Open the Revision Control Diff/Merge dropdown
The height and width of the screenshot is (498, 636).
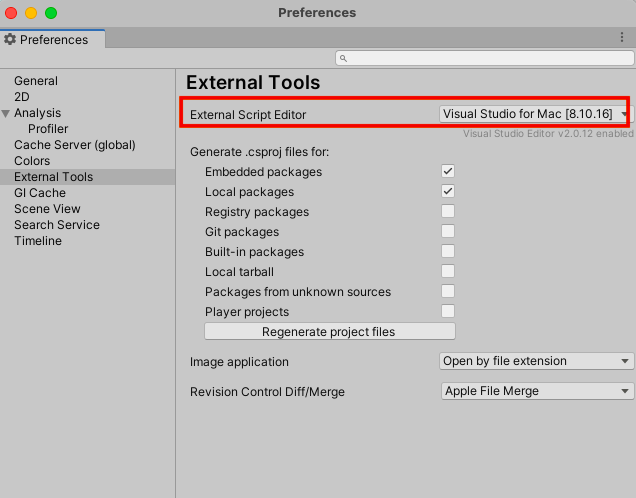pos(537,391)
